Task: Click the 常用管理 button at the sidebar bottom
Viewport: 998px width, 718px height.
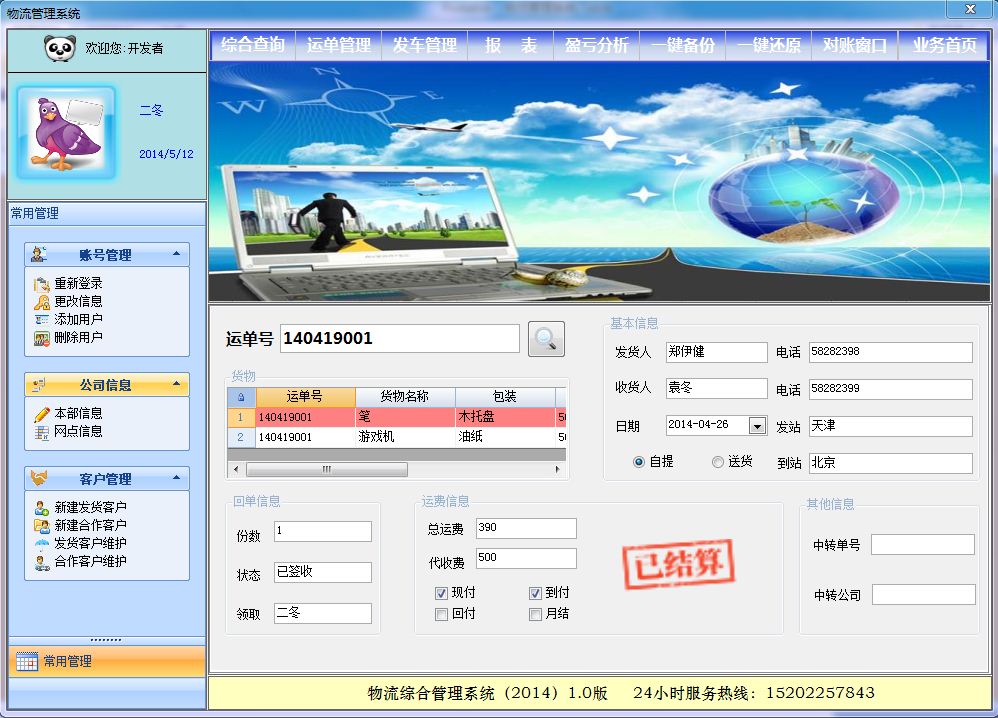Action: (107, 661)
